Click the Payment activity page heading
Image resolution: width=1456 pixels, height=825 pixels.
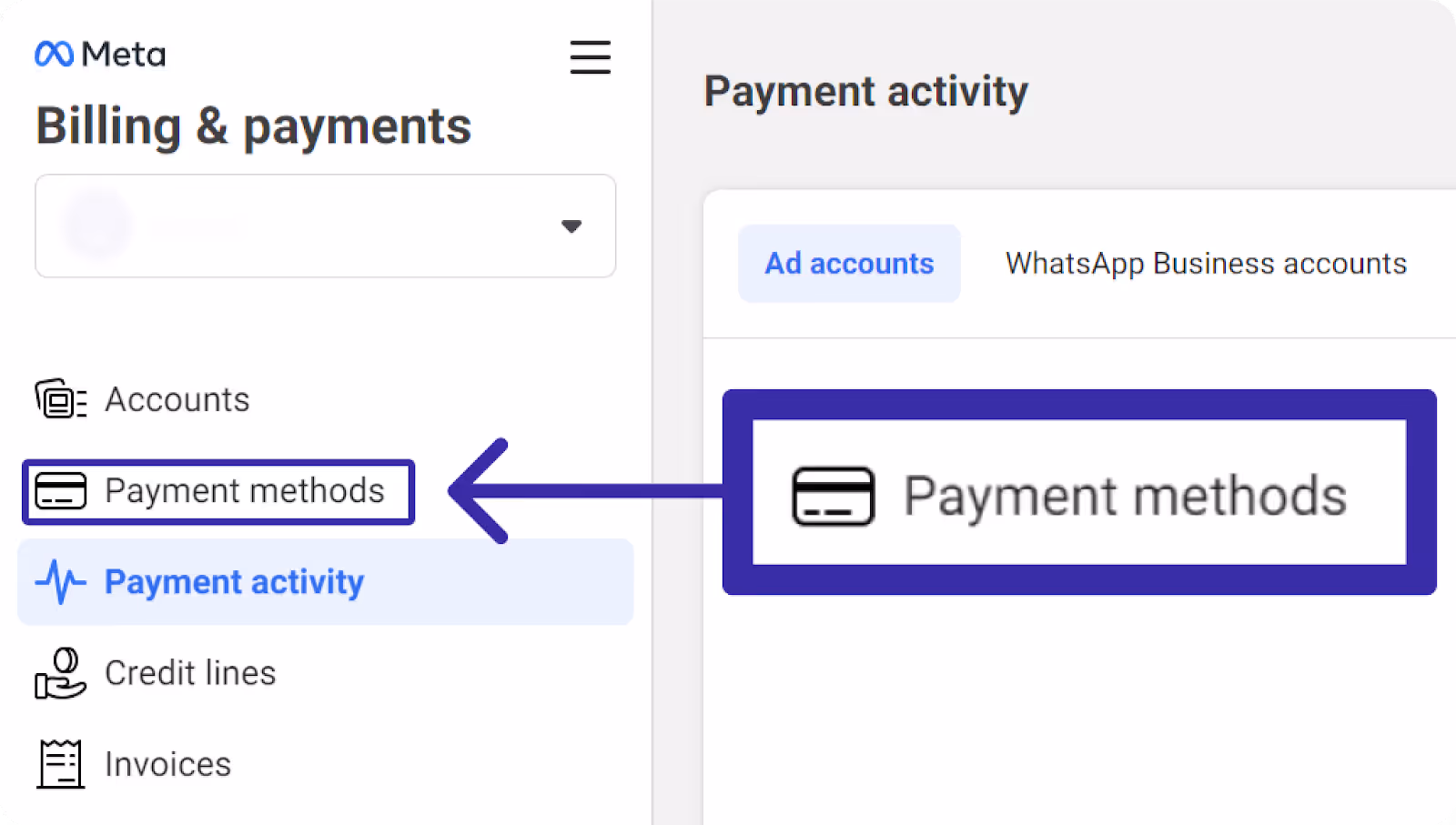[x=866, y=90]
